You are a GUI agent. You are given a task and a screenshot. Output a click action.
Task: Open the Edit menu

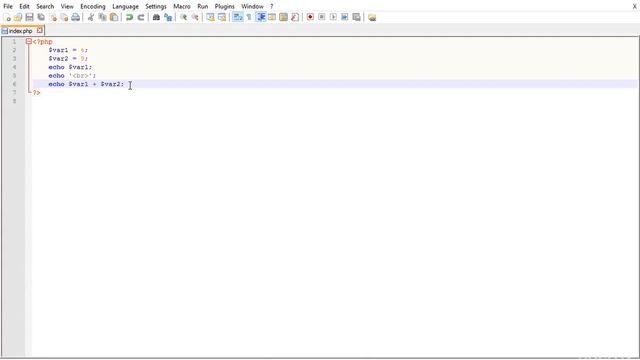[x=24, y=6]
